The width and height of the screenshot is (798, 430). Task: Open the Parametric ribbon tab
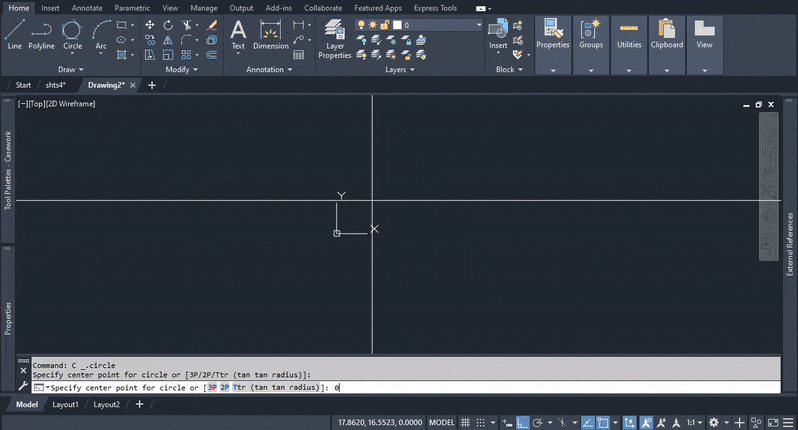pyautogui.click(x=132, y=8)
